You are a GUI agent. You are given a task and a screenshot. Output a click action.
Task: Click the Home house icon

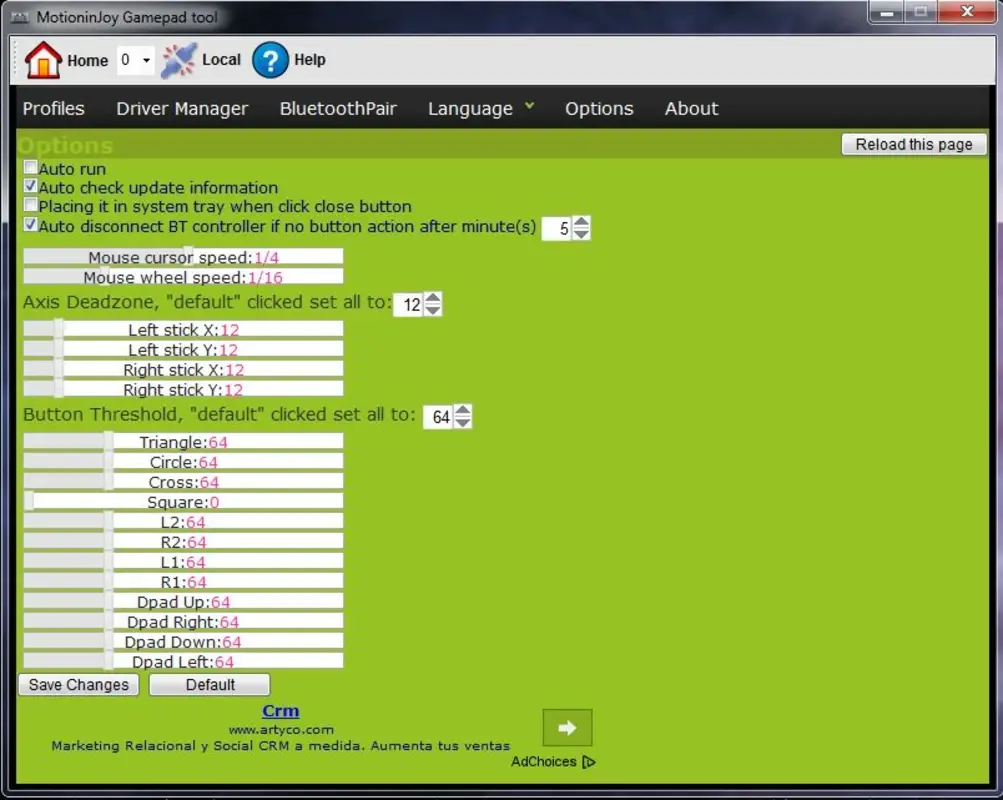44,59
